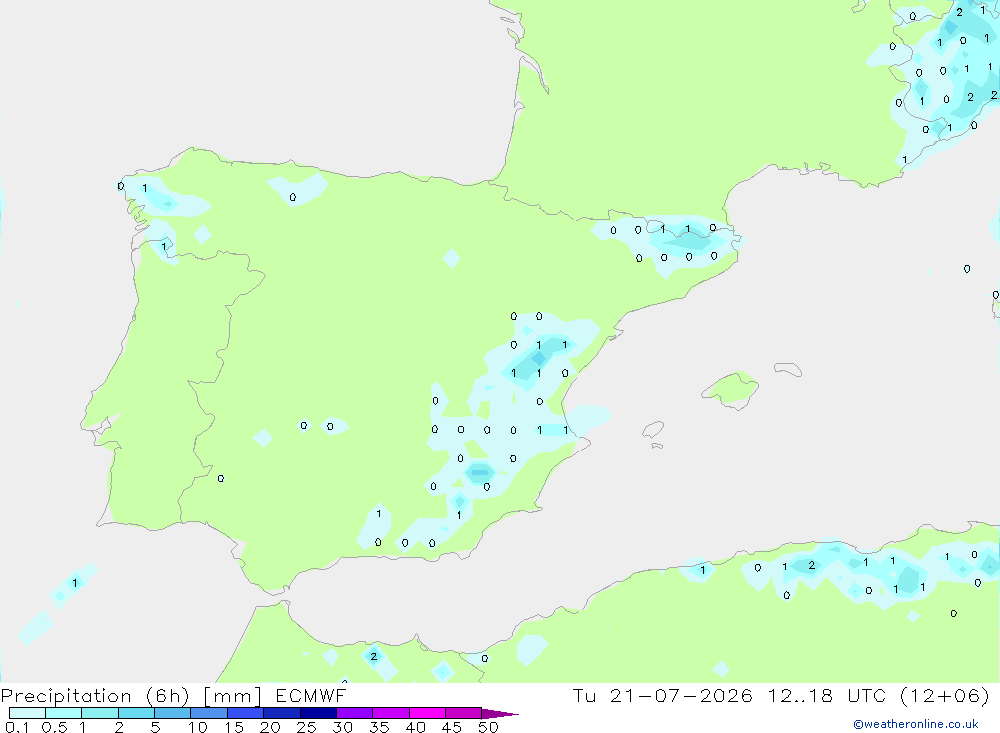Click the '35' legend scale label

click(x=379, y=727)
